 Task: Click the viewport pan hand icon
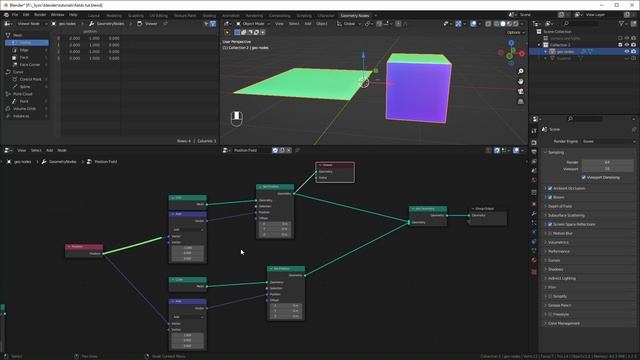tap(520, 81)
